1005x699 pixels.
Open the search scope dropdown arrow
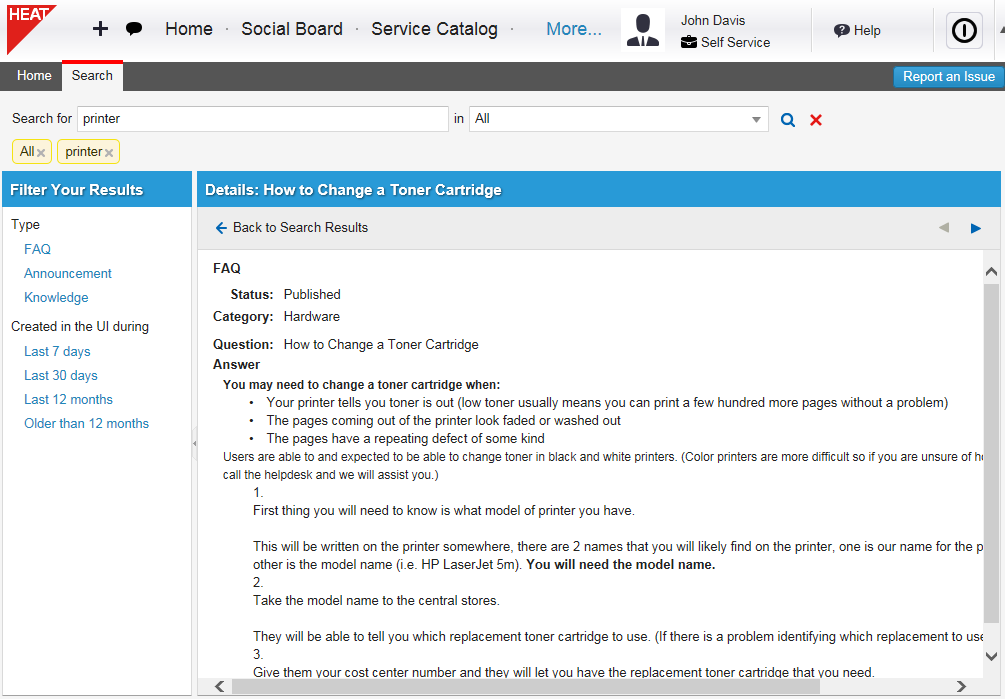[x=756, y=119]
